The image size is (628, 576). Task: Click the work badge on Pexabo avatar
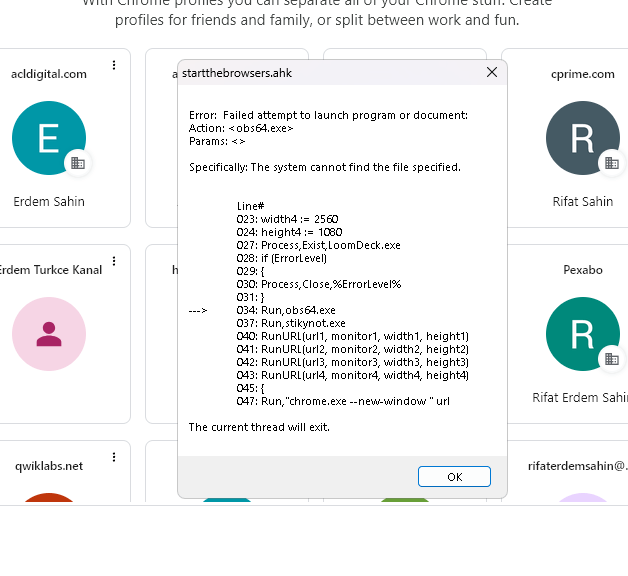[612, 359]
